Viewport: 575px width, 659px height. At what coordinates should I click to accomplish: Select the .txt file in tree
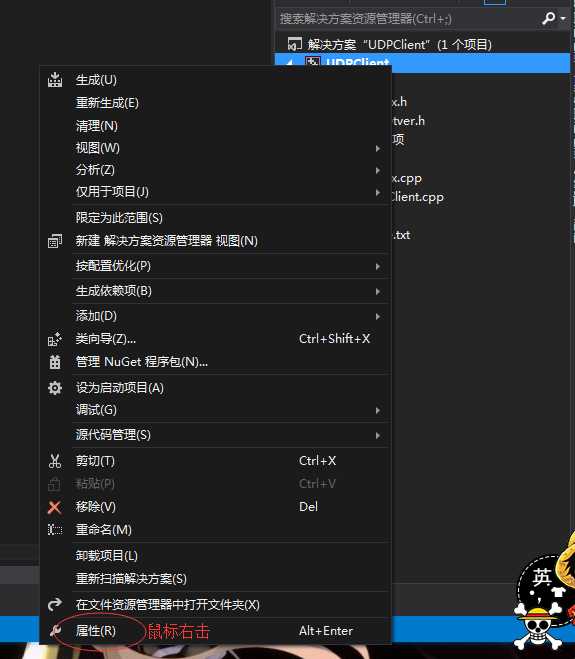click(401, 235)
